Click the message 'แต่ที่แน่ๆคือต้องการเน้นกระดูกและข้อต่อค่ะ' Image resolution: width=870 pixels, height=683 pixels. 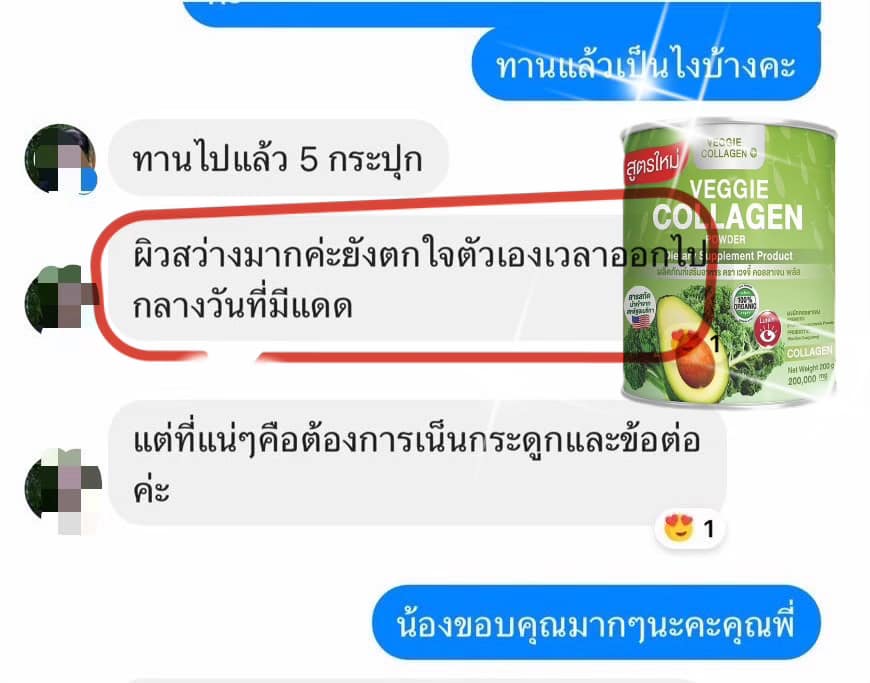pyautogui.click(x=417, y=463)
